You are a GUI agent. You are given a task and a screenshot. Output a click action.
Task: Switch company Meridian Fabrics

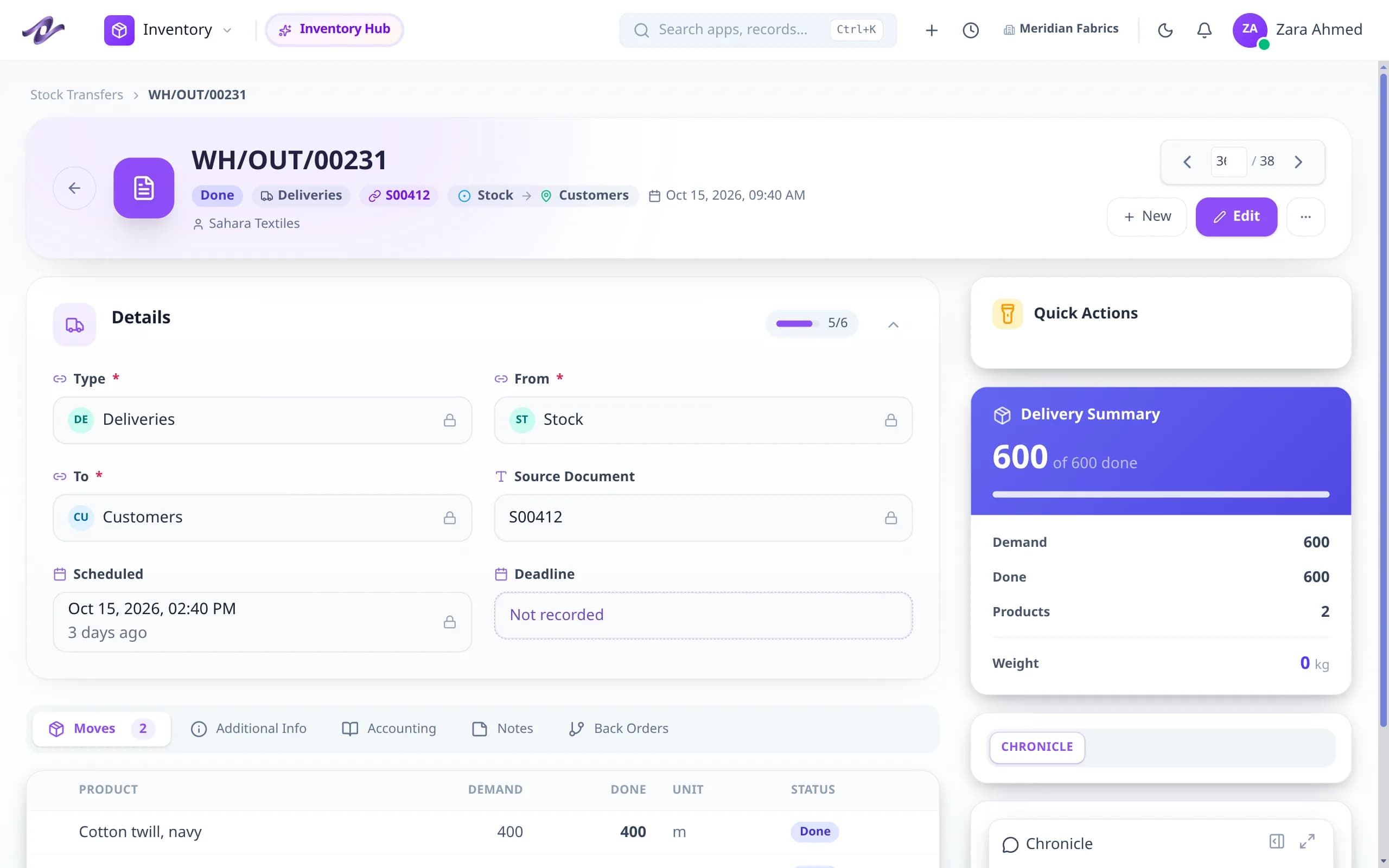[1061, 29]
